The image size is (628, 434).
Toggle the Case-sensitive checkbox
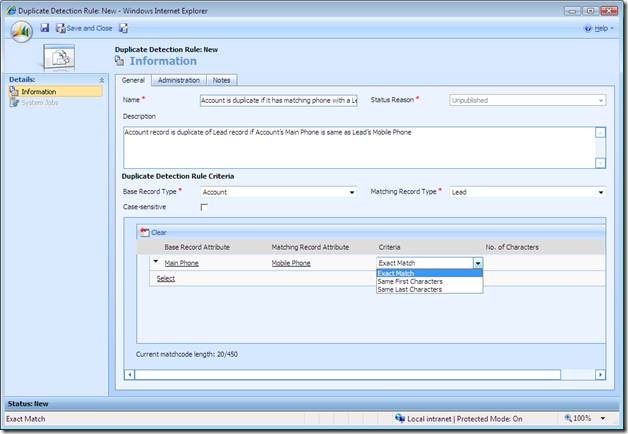[x=204, y=207]
